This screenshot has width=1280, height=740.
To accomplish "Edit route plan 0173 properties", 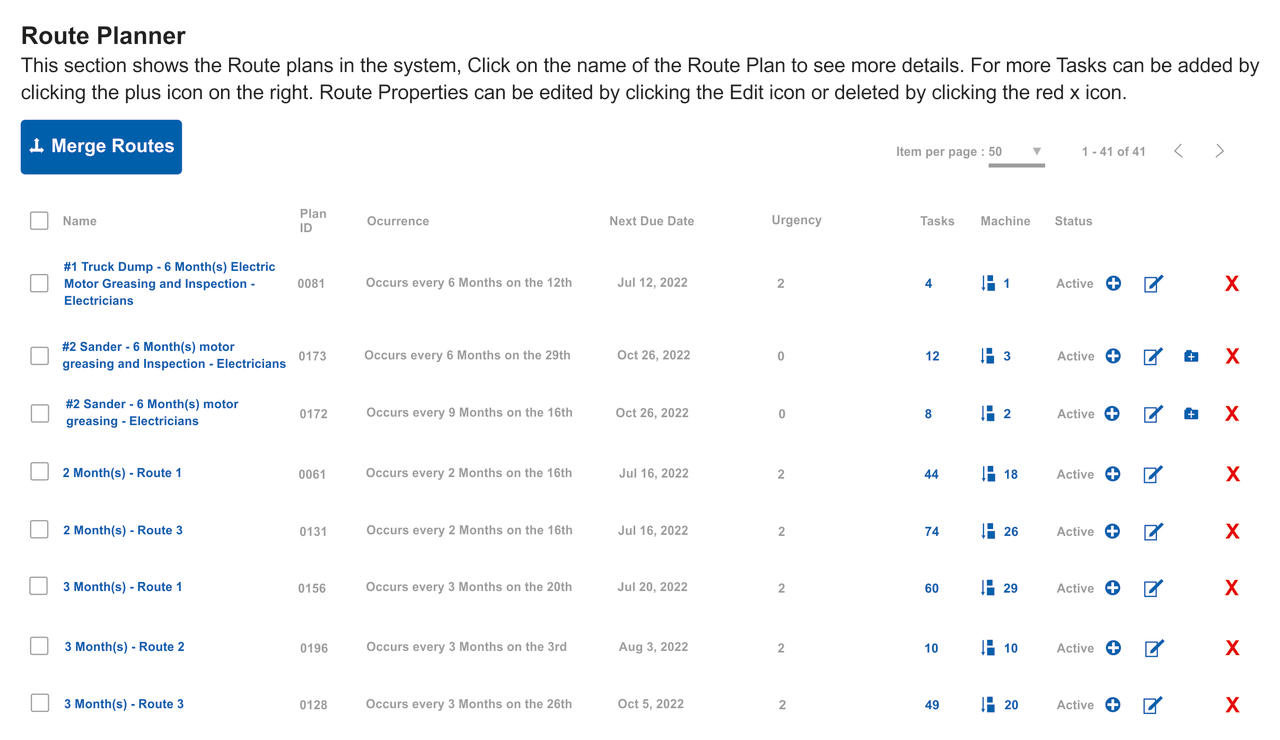I will click(1153, 356).
